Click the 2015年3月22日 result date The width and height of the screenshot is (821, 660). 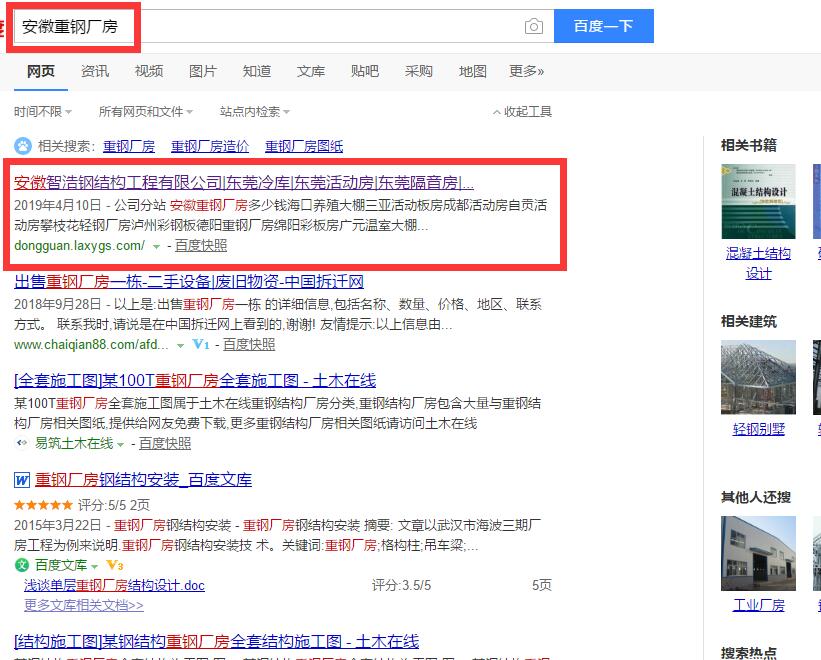pyautogui.click(x=58, y=525)
